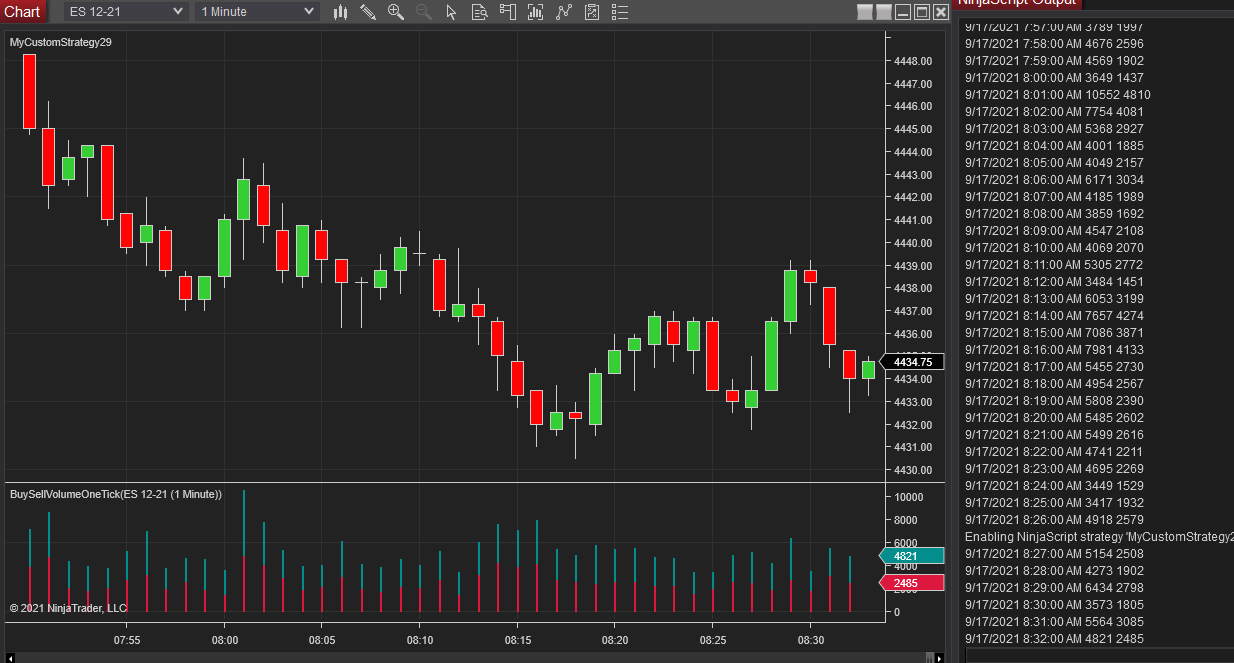Viewport: 1234px width, 663px height.
Task: Click the chart horizontal scrollbar left arrow
Action: click(x=10, y=657)
